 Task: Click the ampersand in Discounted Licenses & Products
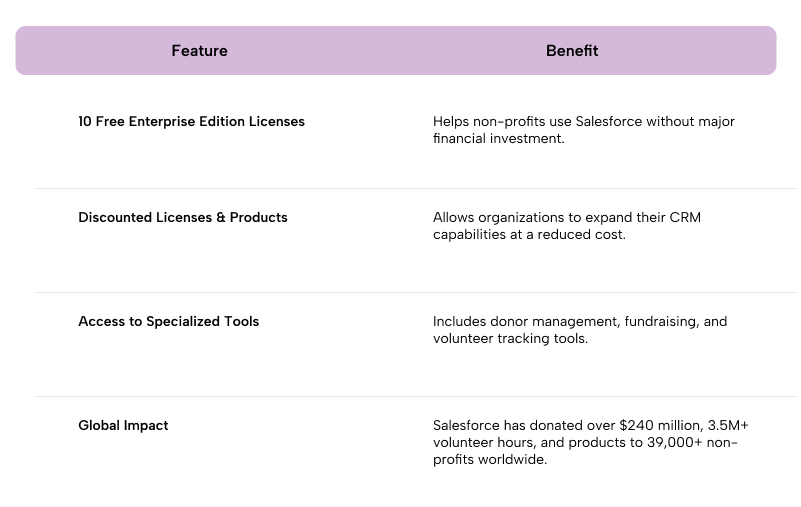pyautogui.click(x=221, y=218)
